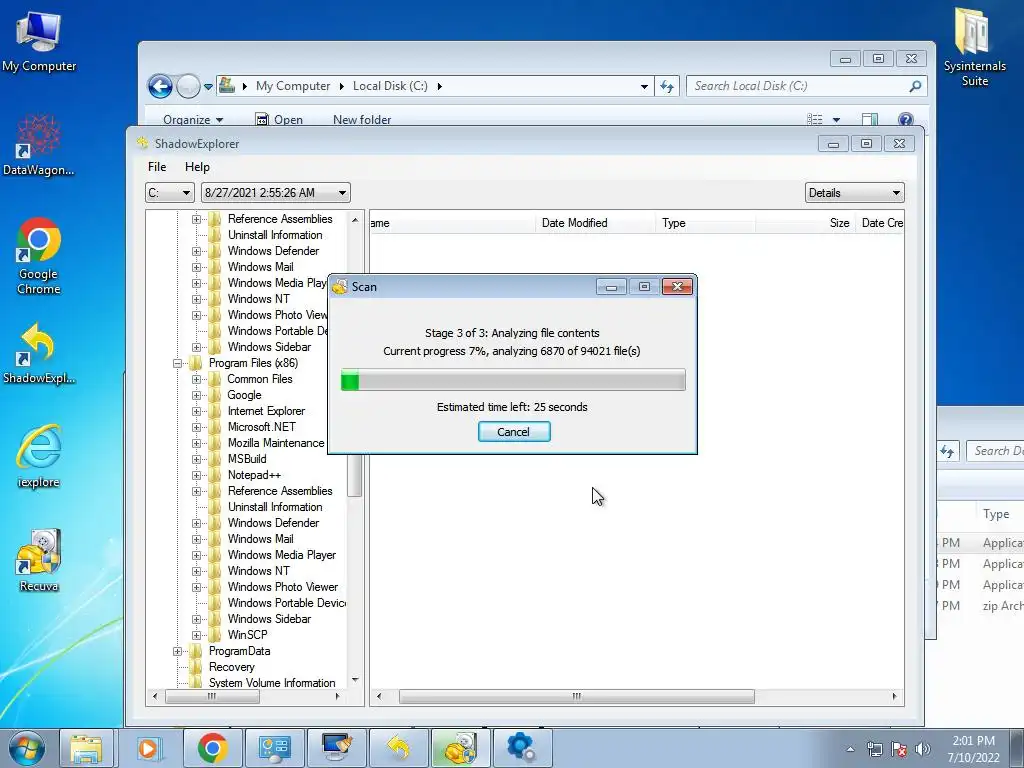The image size is (1024, 768).
Task: Open My Computer desktop icon
Action: 39,41
